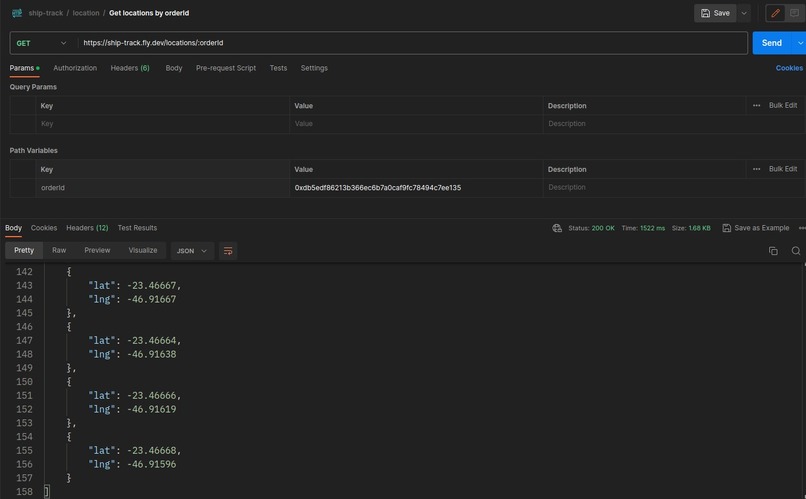806x499 pixels.
Task: Click line number 143 in response
Action: click(24, 285)
